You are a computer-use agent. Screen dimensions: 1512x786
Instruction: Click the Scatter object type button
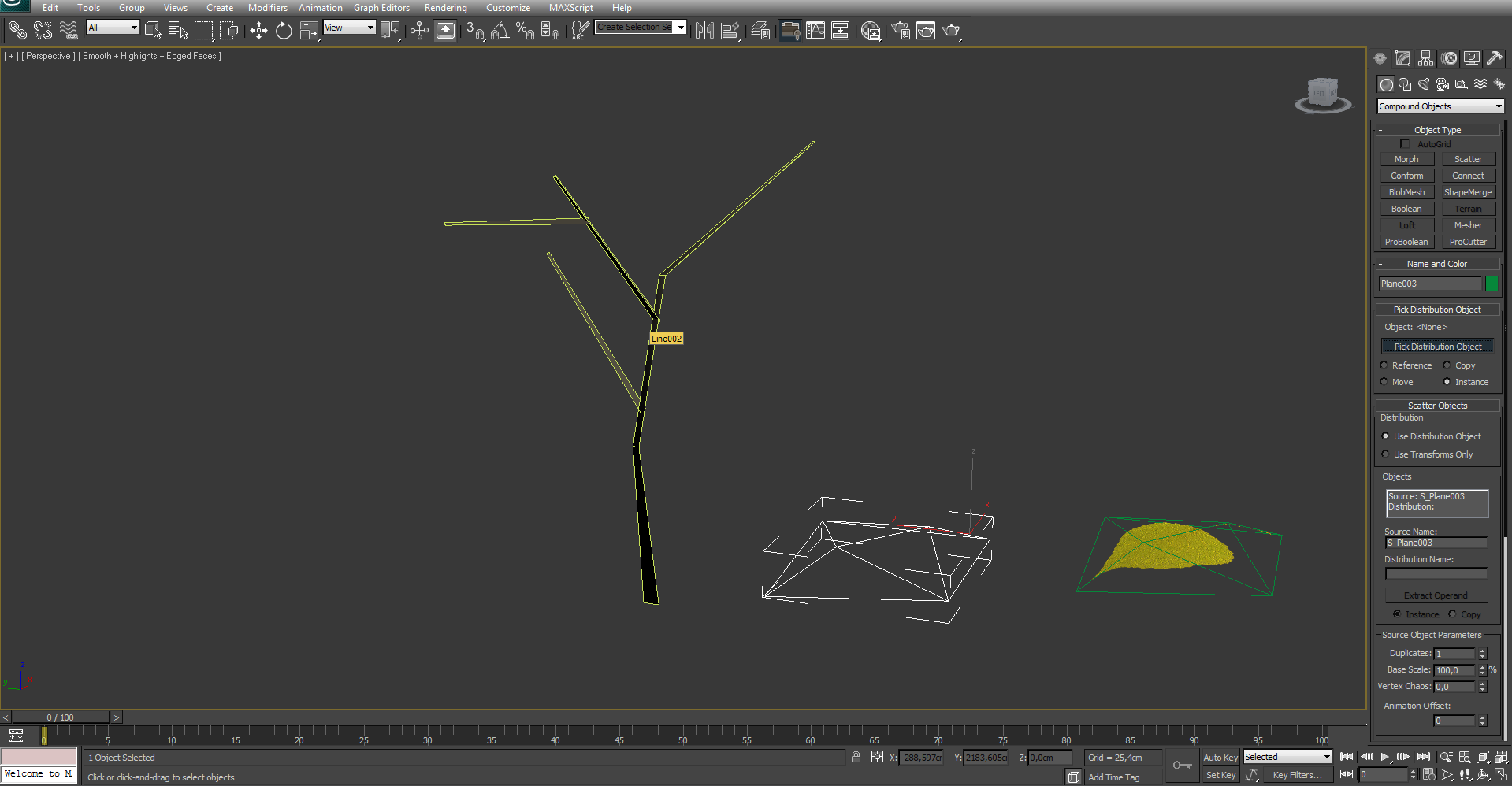click(x=1468, y=159)
